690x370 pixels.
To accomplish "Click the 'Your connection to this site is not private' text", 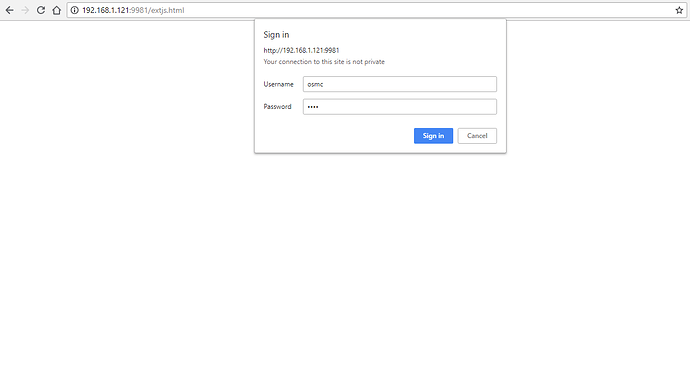I will tap(324, 62).
